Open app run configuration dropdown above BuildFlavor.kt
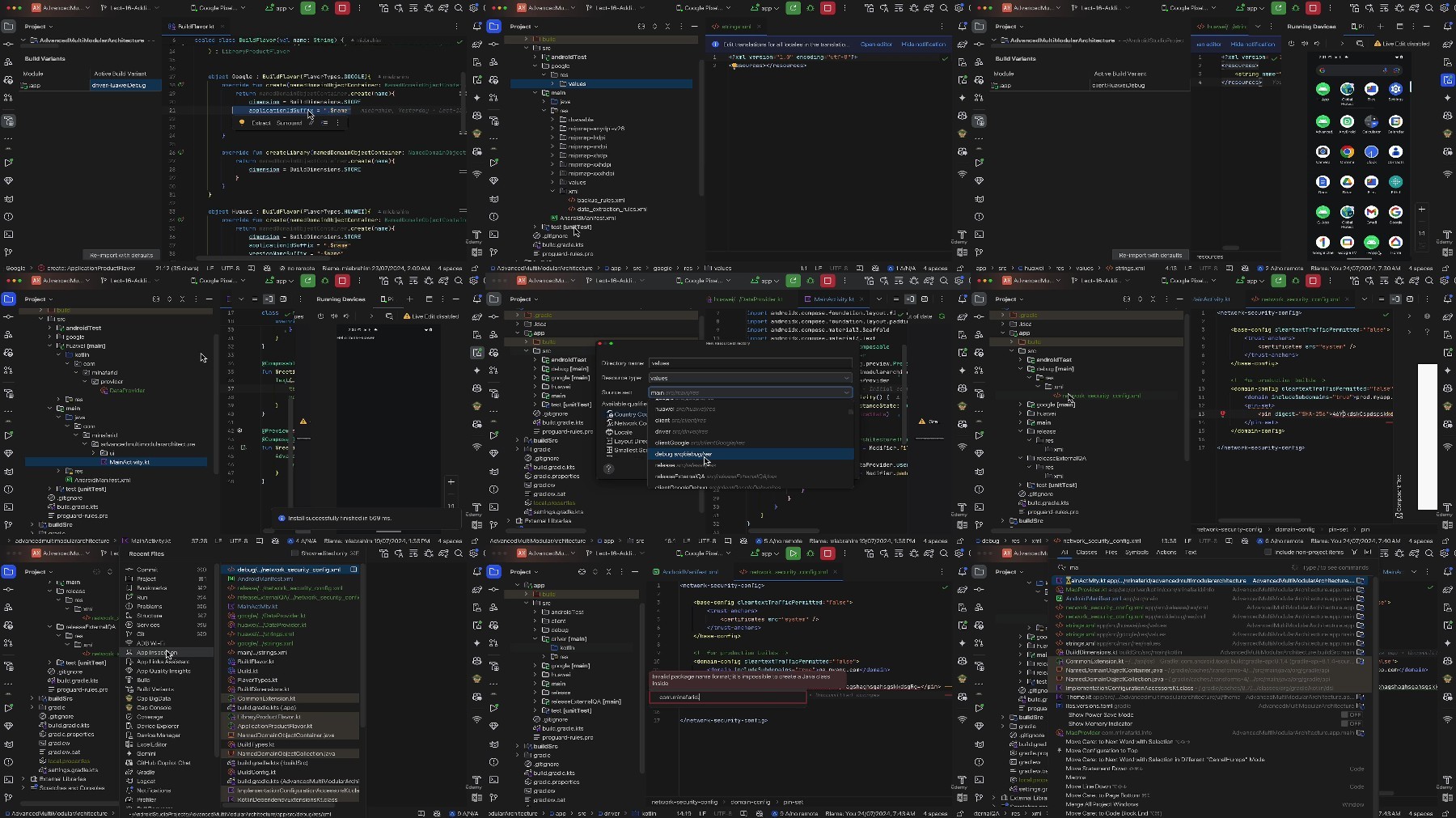The height and width of the screenshot is (818, 1456). coord(281,7)
